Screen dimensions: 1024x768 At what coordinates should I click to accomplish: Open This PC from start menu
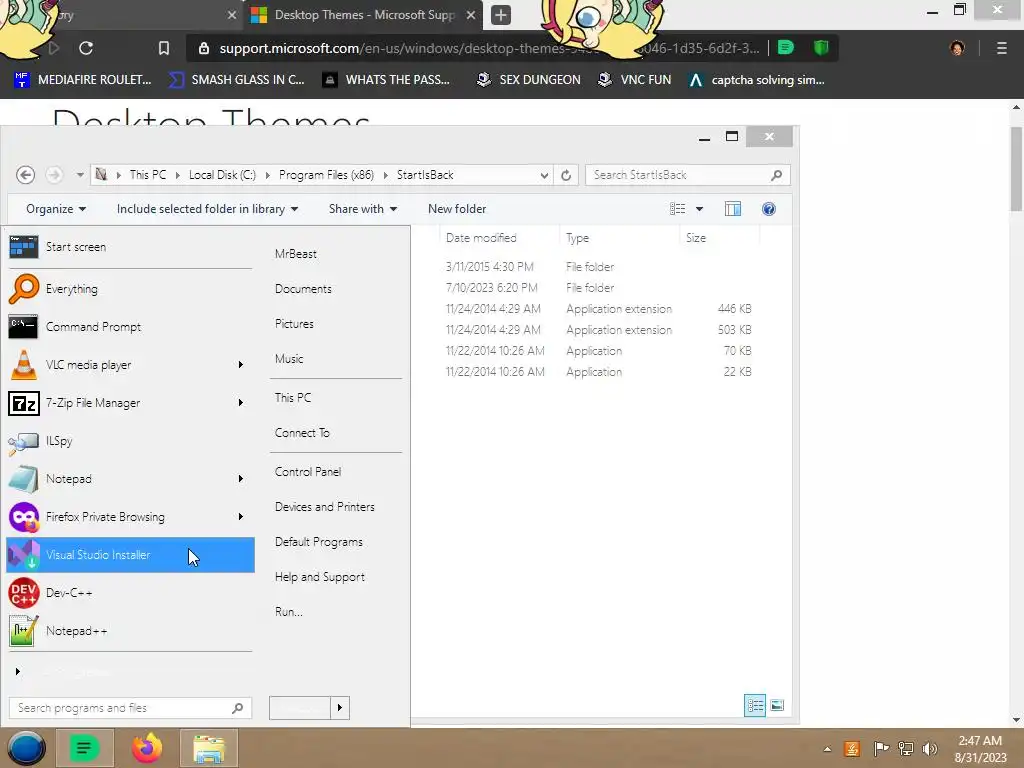pos(293,398)
